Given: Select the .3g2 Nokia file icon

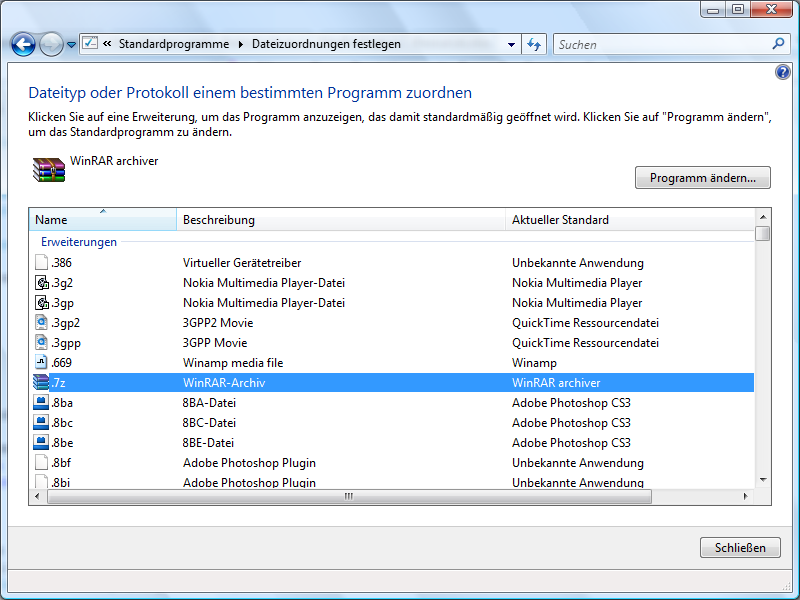Looking at the screenshot, I should pyautogui.click(x=41, y=282).
